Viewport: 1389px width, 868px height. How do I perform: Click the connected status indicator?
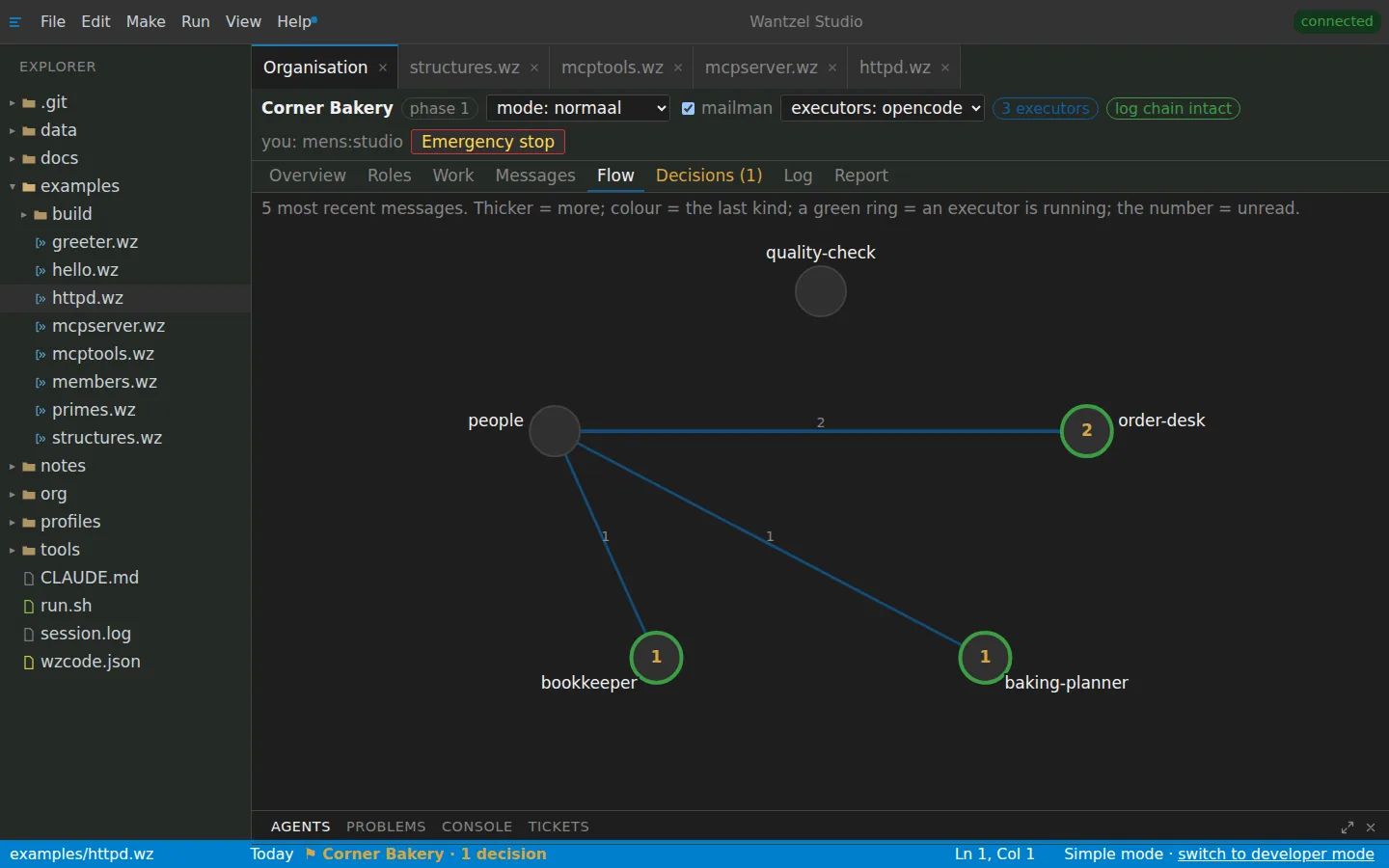pyautogui.click(x=1336, y=21)
